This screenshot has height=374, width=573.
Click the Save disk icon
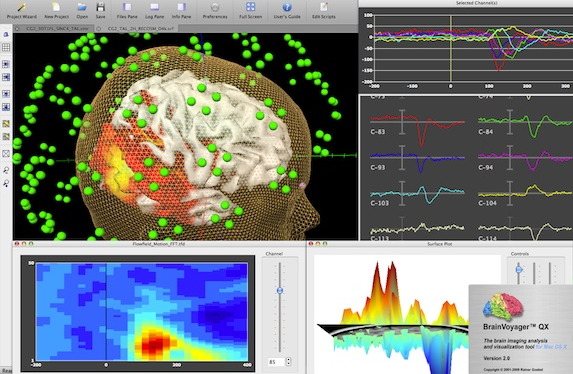[100, 10]
